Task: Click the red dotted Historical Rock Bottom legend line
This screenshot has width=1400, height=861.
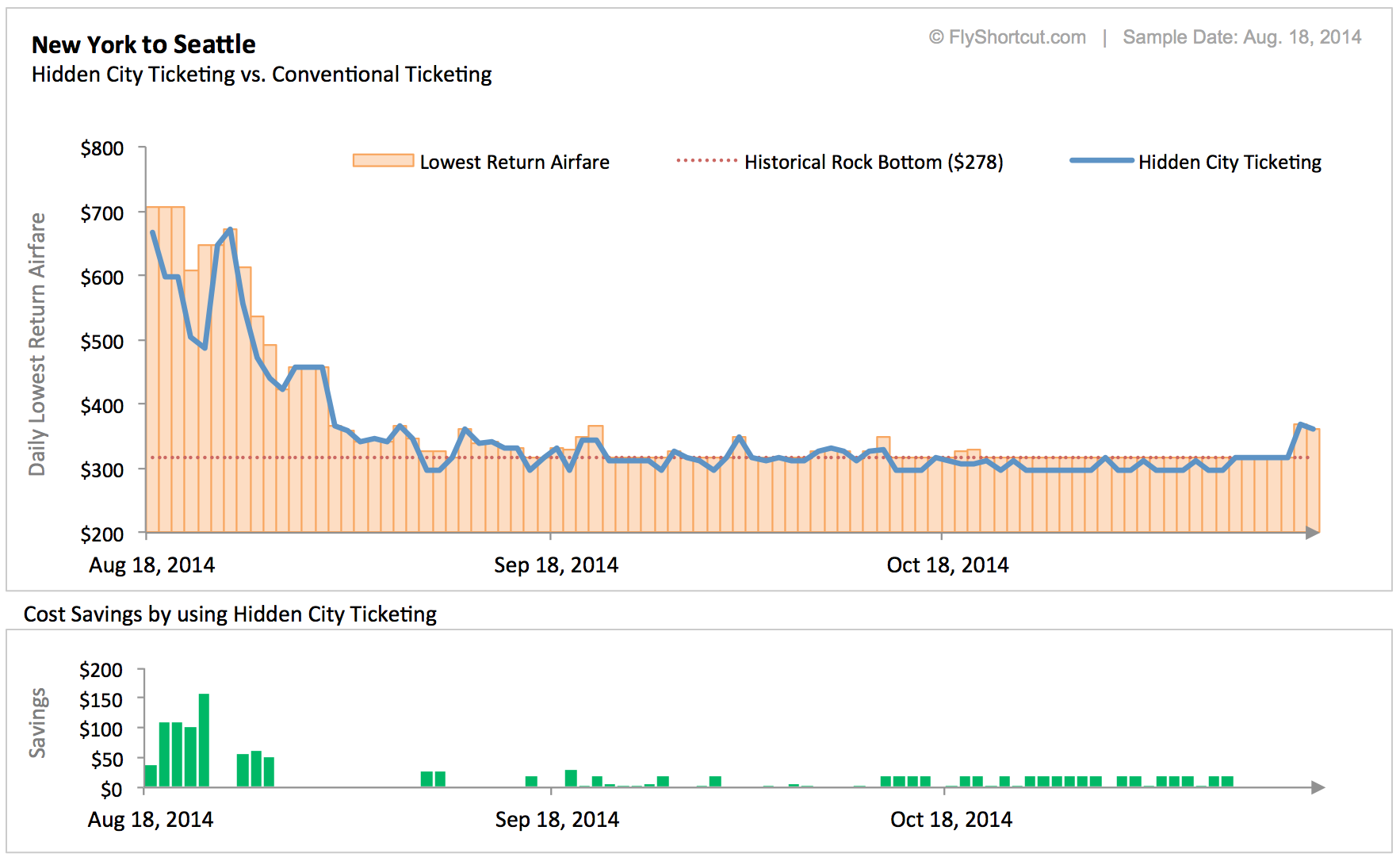Action: pos(706,161)
